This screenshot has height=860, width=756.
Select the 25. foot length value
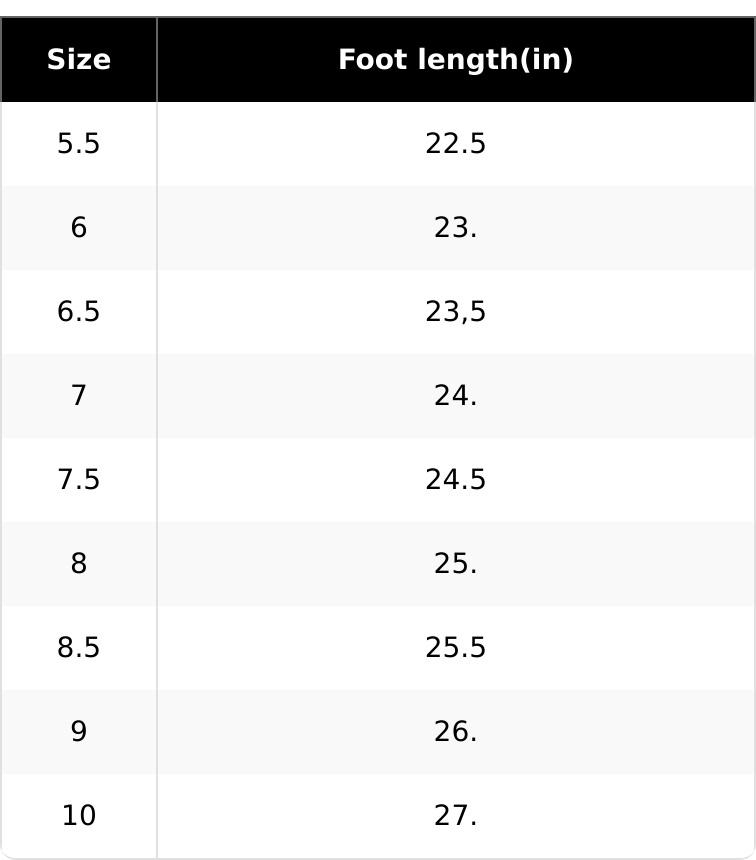455,564
